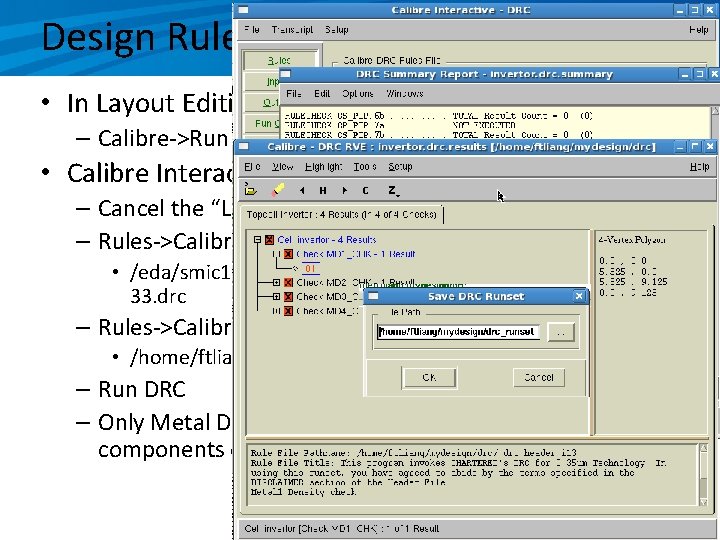Click the runset file path input field
This screenshot has width=720, height=540.
click(458, 332)
